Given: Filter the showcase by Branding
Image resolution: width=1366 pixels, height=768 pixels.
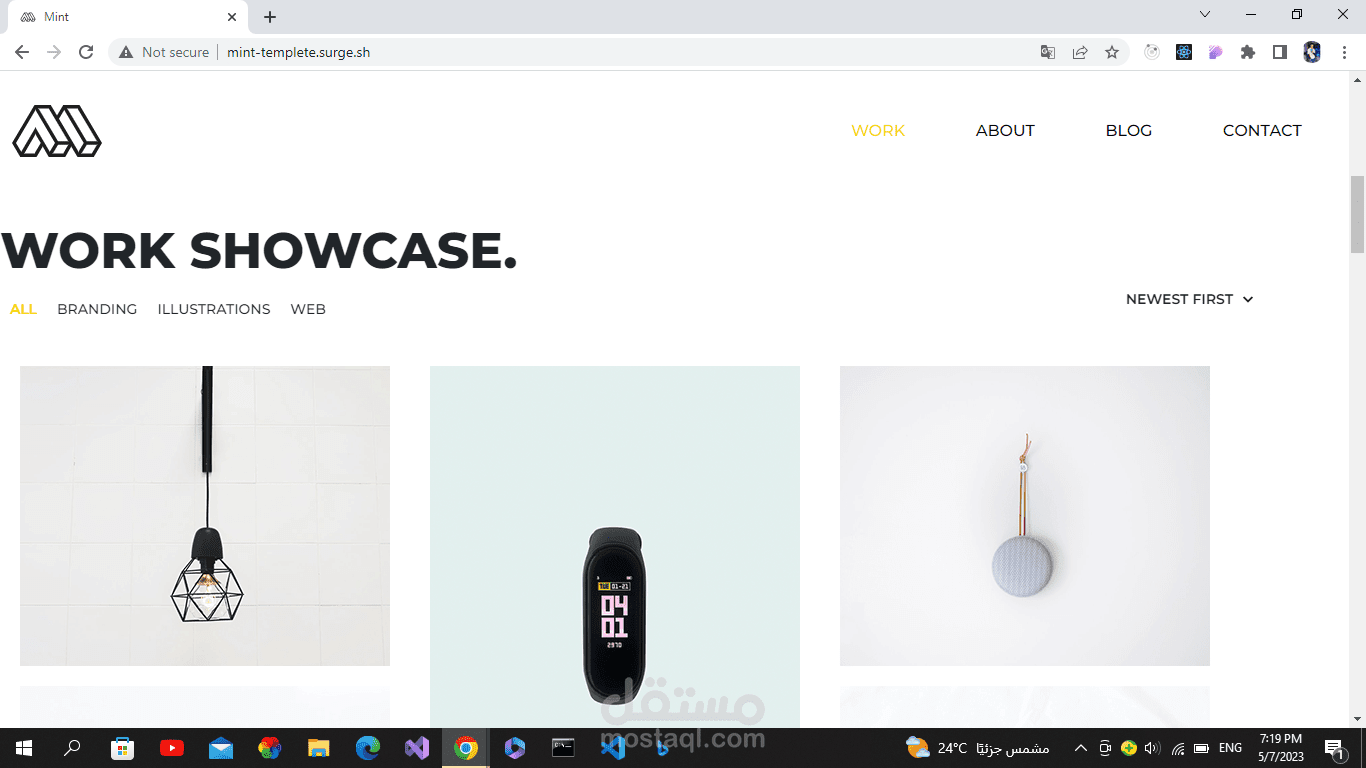Looking at the screenshot, I should [97, 309].
